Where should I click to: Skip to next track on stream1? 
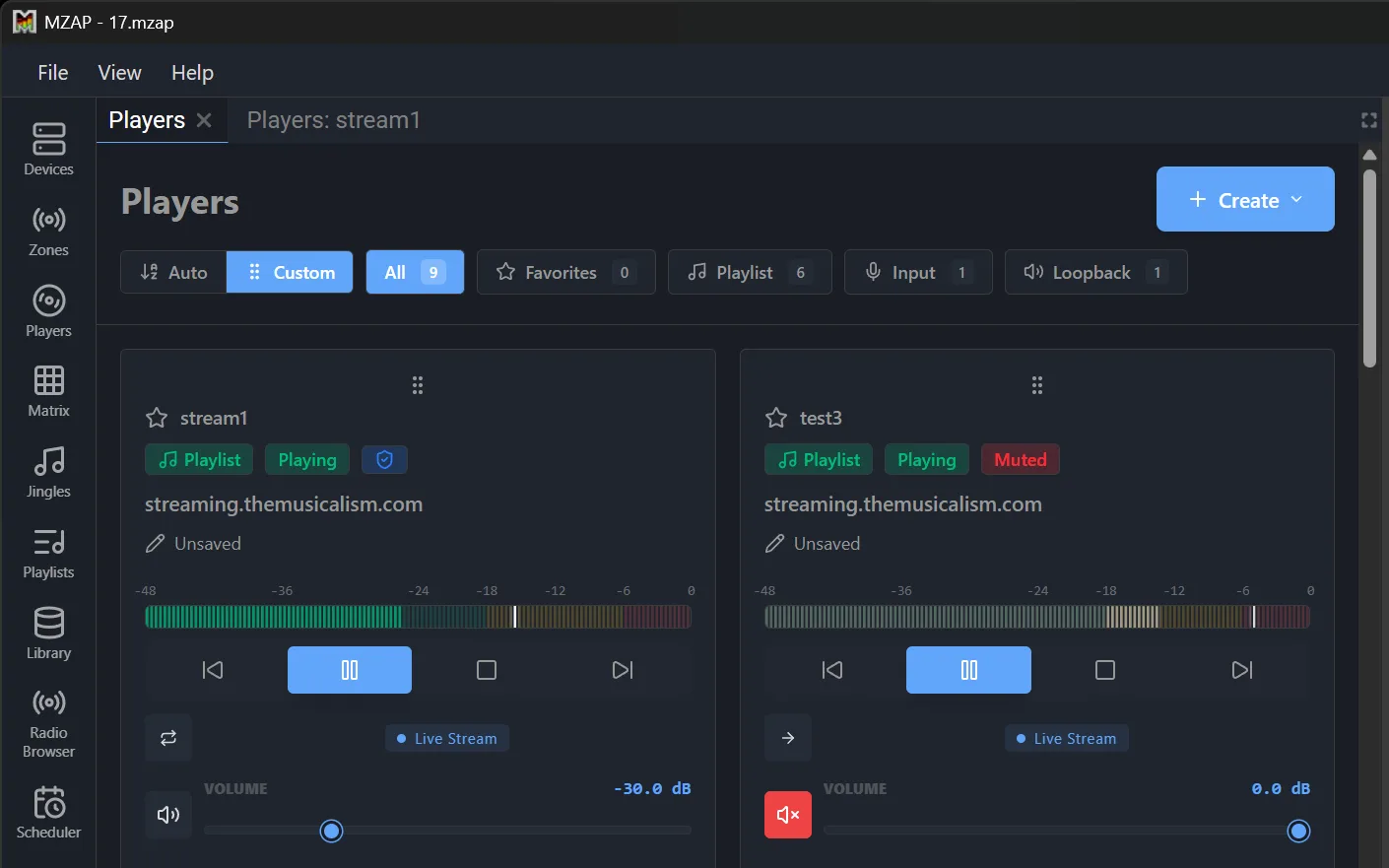pyautogui.click(x=623, y=670)
